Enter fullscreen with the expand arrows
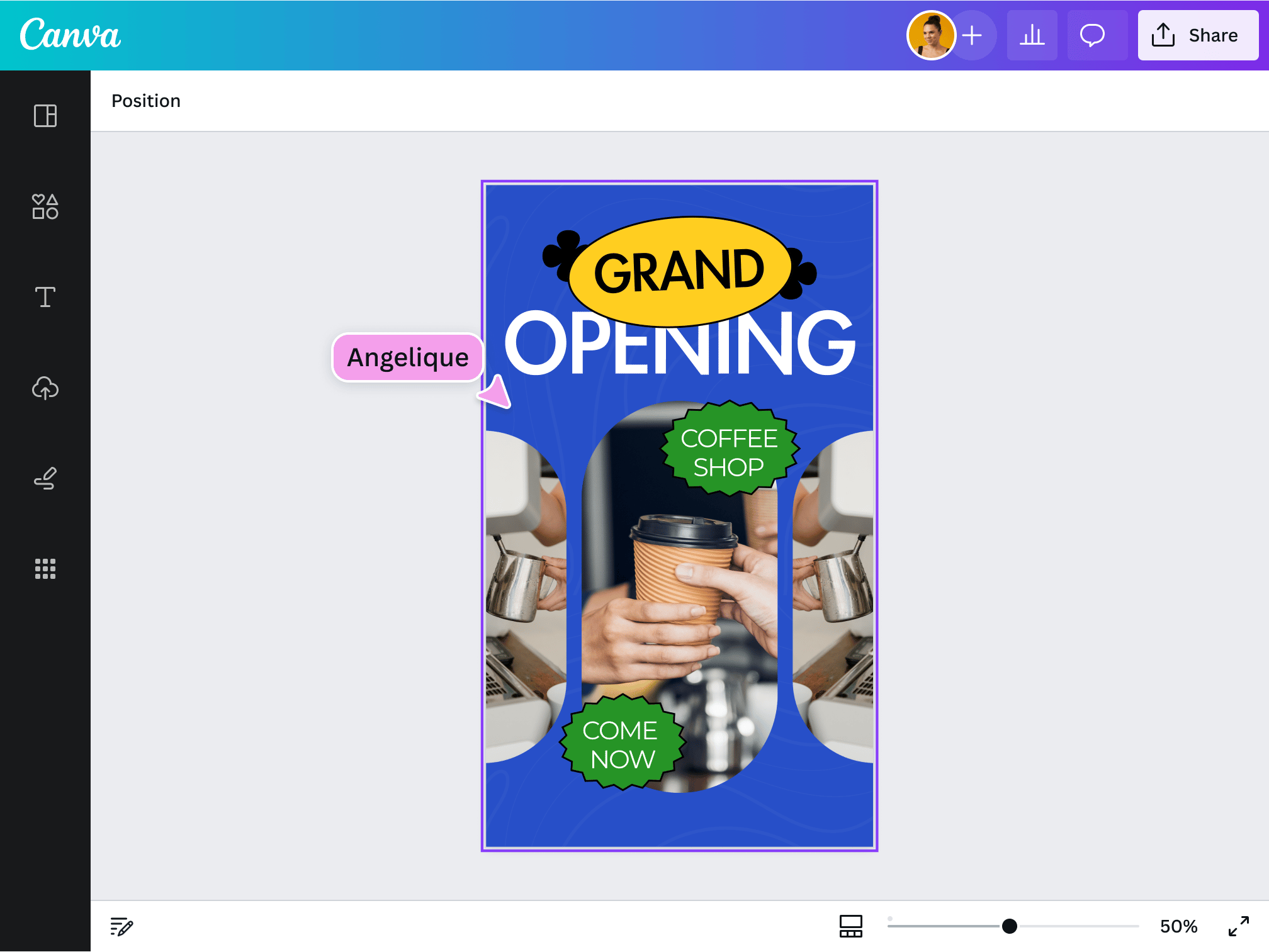 1238,926
